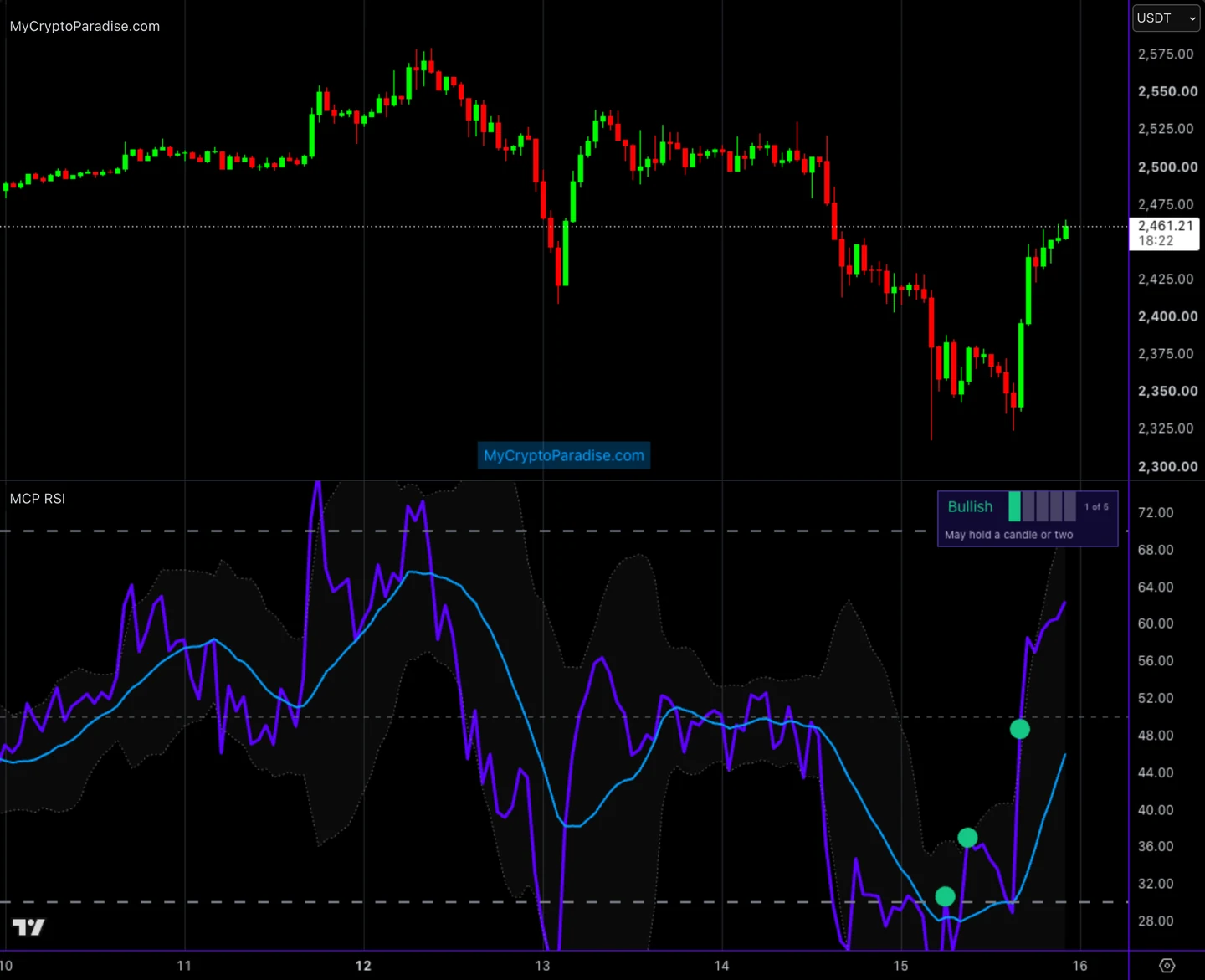Click the 2,400.00 price scale label
Screen dimensions: 1205x980
coord(1167,316)
